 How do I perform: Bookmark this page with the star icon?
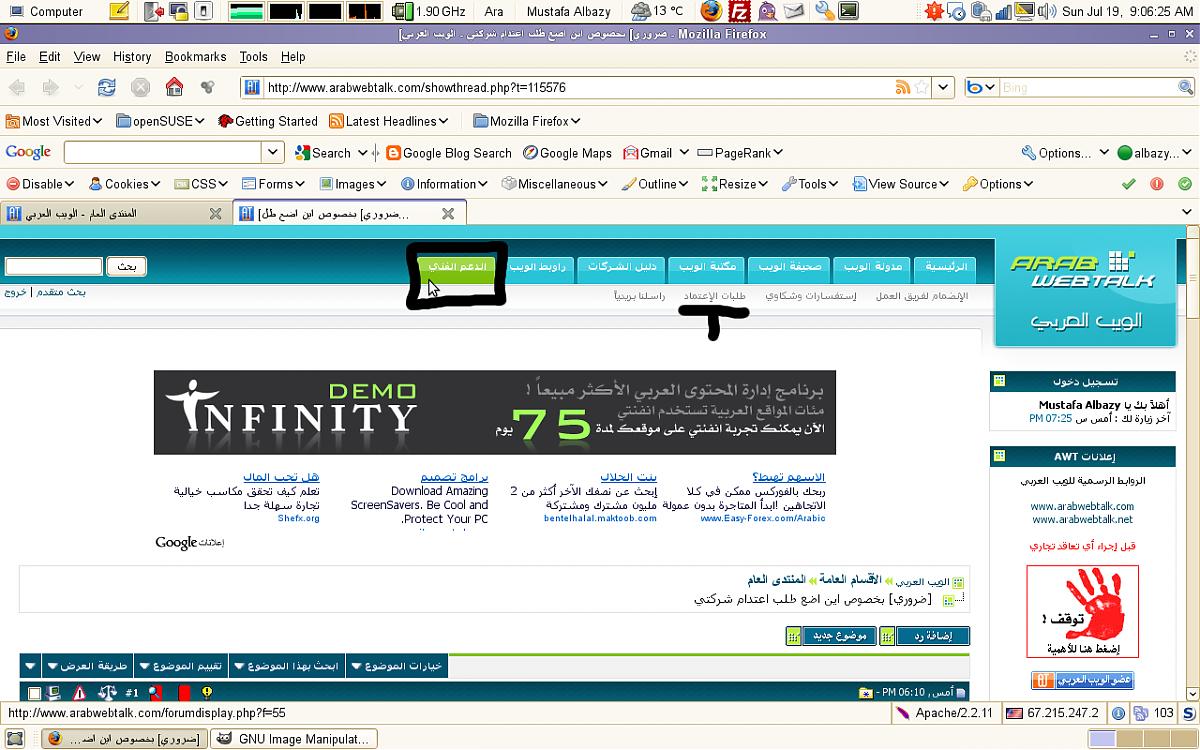pos(921,87)
